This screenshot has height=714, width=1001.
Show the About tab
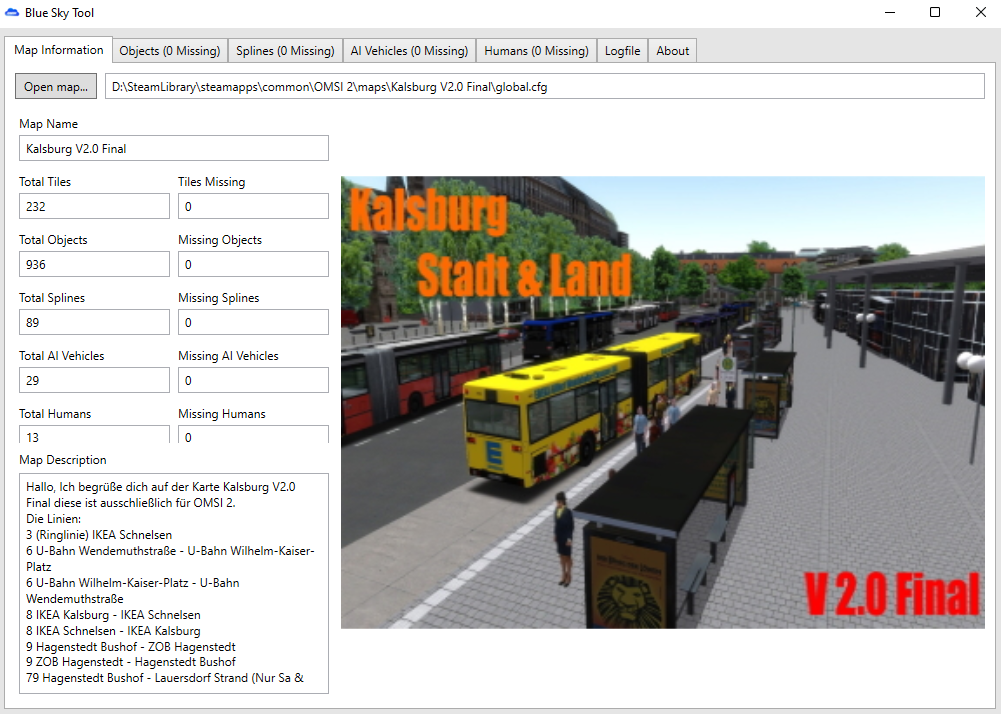point(672,51)
